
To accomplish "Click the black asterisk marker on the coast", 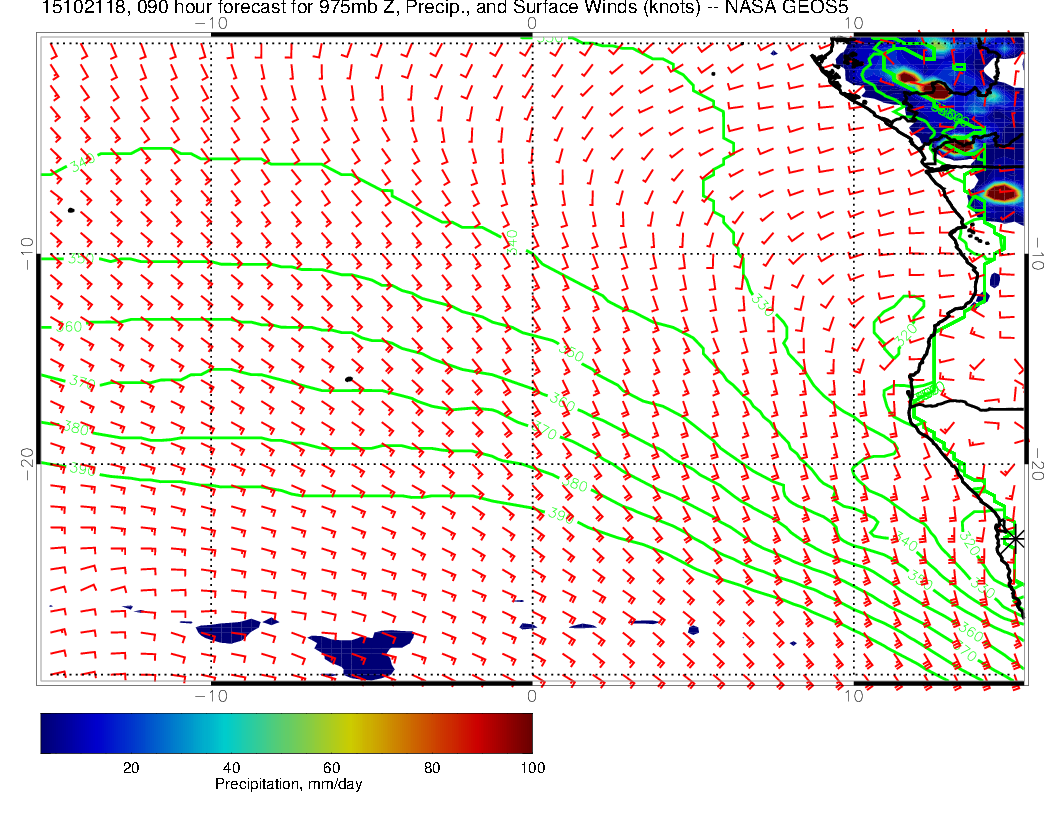I will click(1015, 538).
